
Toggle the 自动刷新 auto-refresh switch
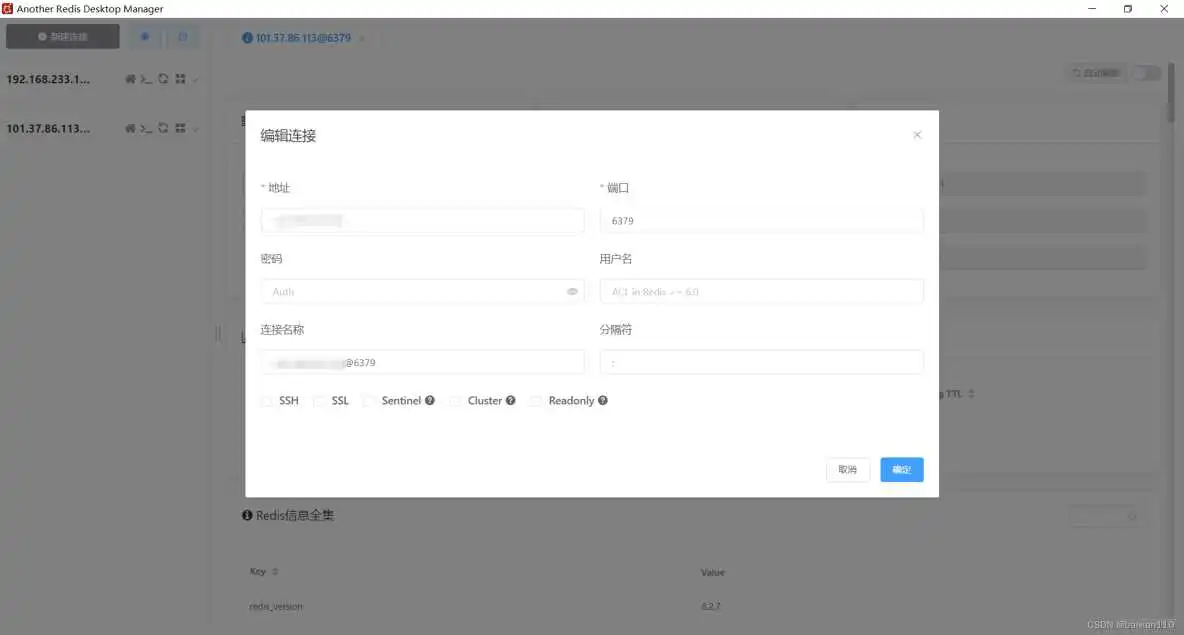coord(1146,72)
